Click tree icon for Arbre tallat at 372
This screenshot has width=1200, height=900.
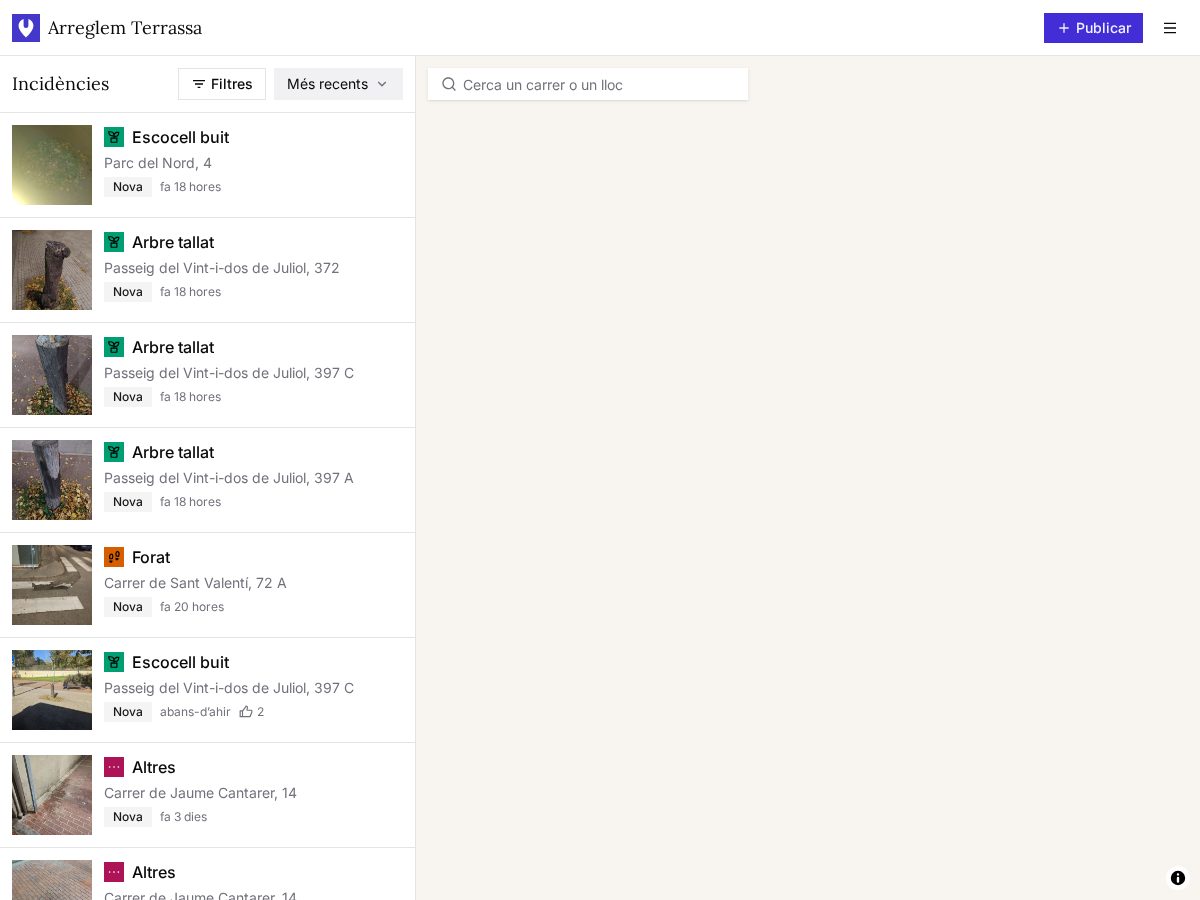coord(114,242)
